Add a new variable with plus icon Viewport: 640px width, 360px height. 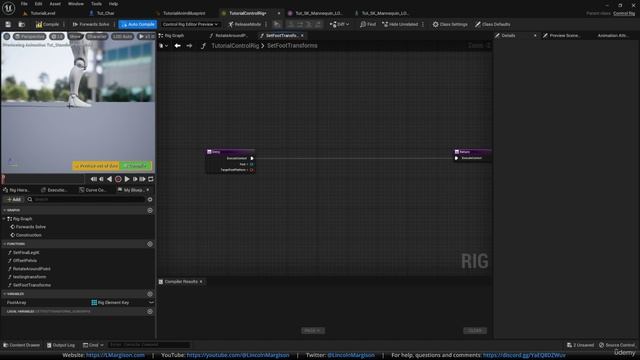[x=150, y=294]
